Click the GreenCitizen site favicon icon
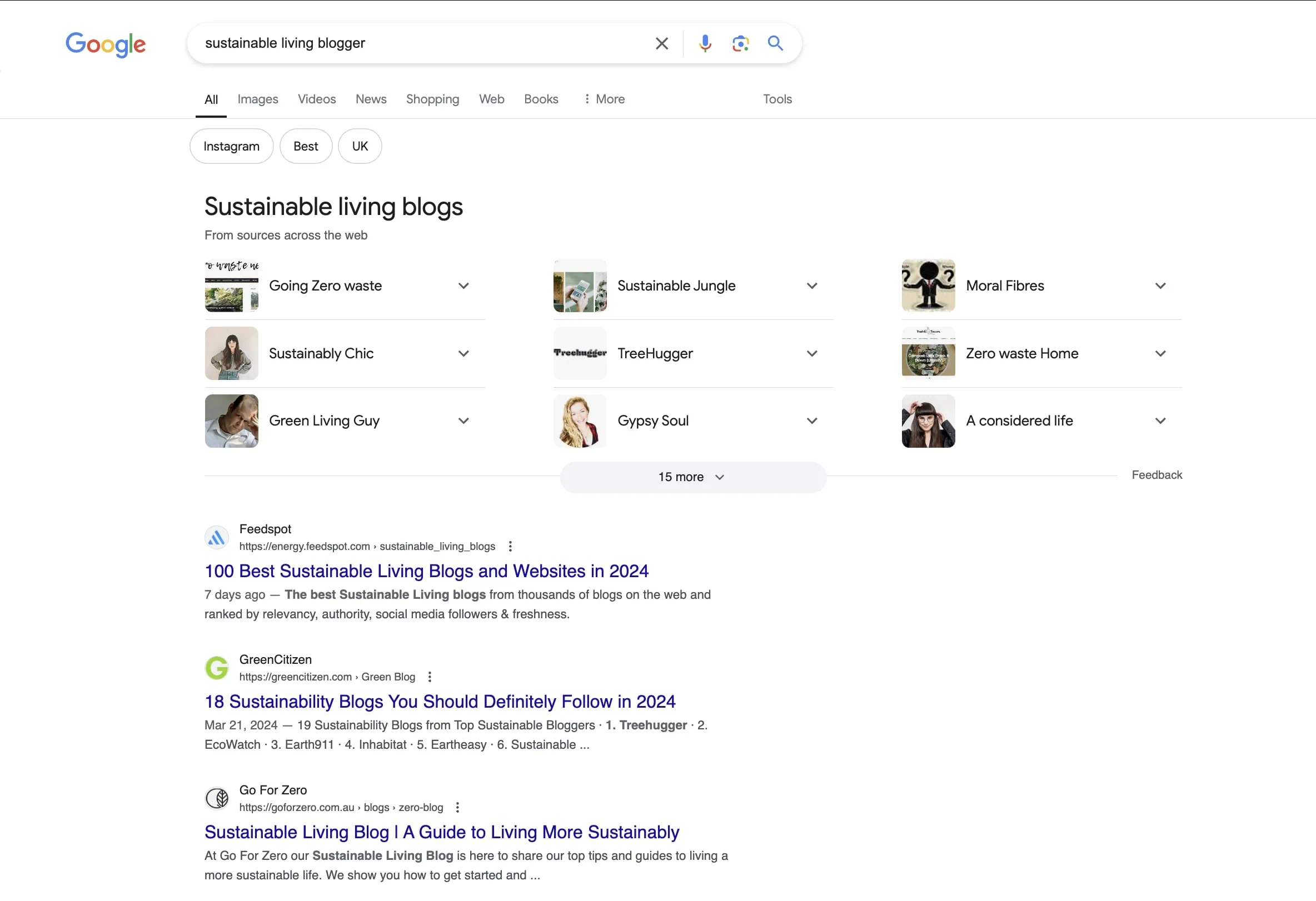The height and width of the screenshot is (901, 1316). [216, 667]
